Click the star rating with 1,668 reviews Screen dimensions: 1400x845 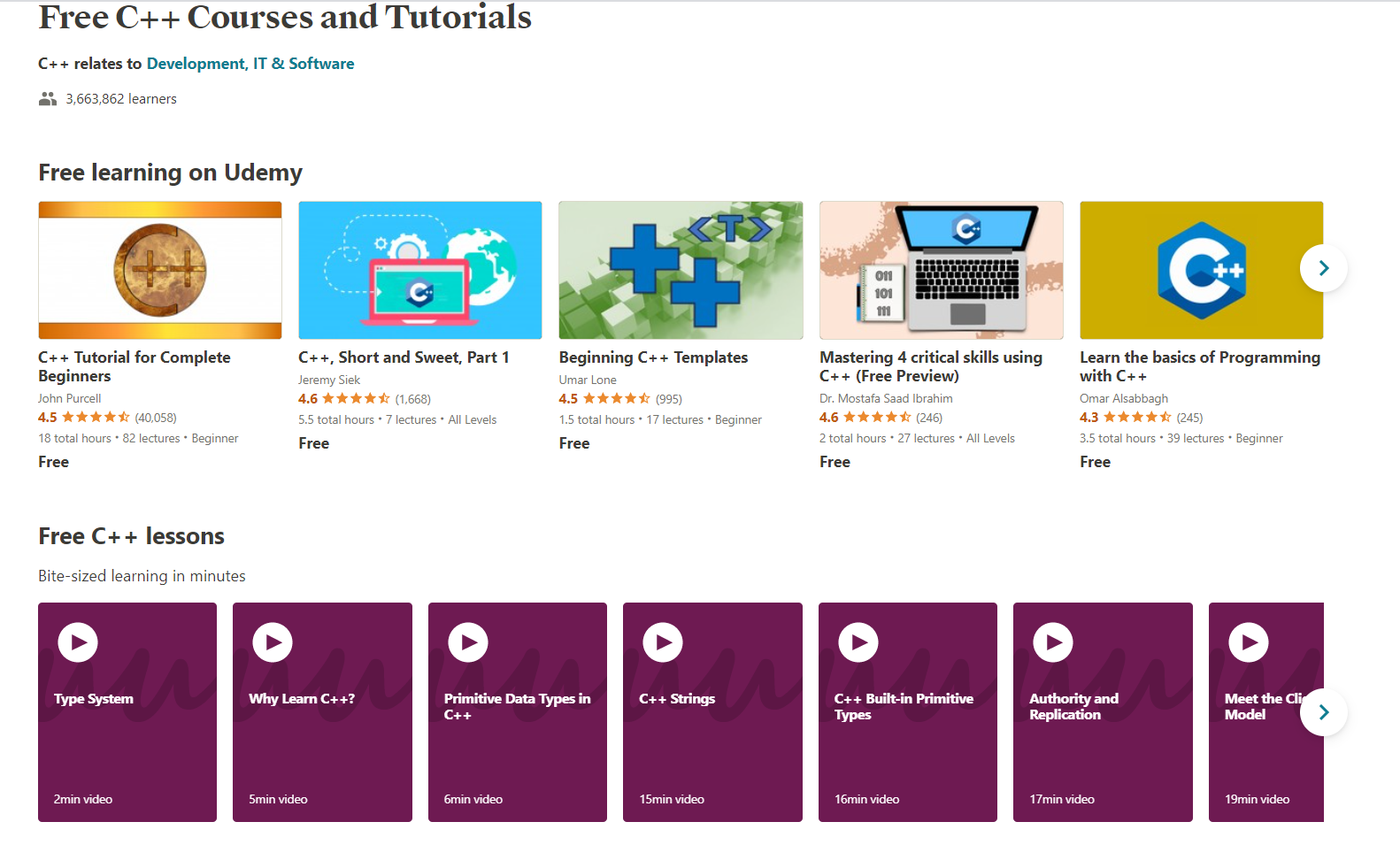[365, 399]
